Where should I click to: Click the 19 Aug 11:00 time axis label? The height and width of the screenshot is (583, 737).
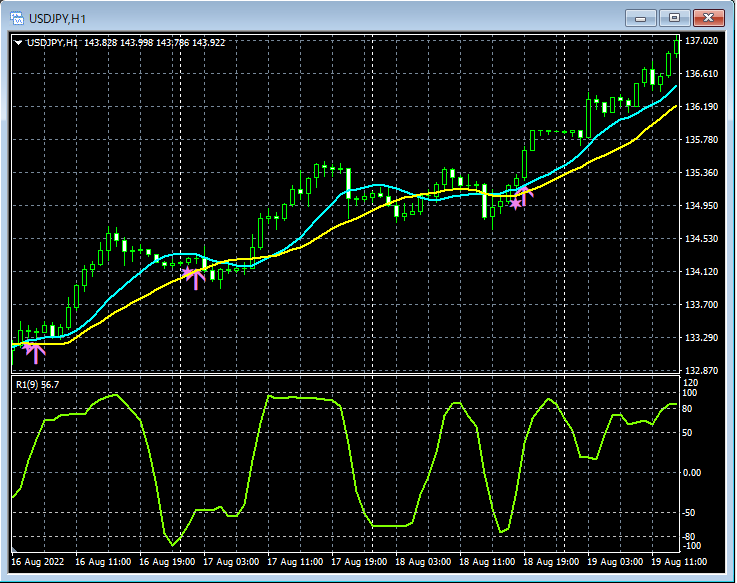tap(679, 562)
